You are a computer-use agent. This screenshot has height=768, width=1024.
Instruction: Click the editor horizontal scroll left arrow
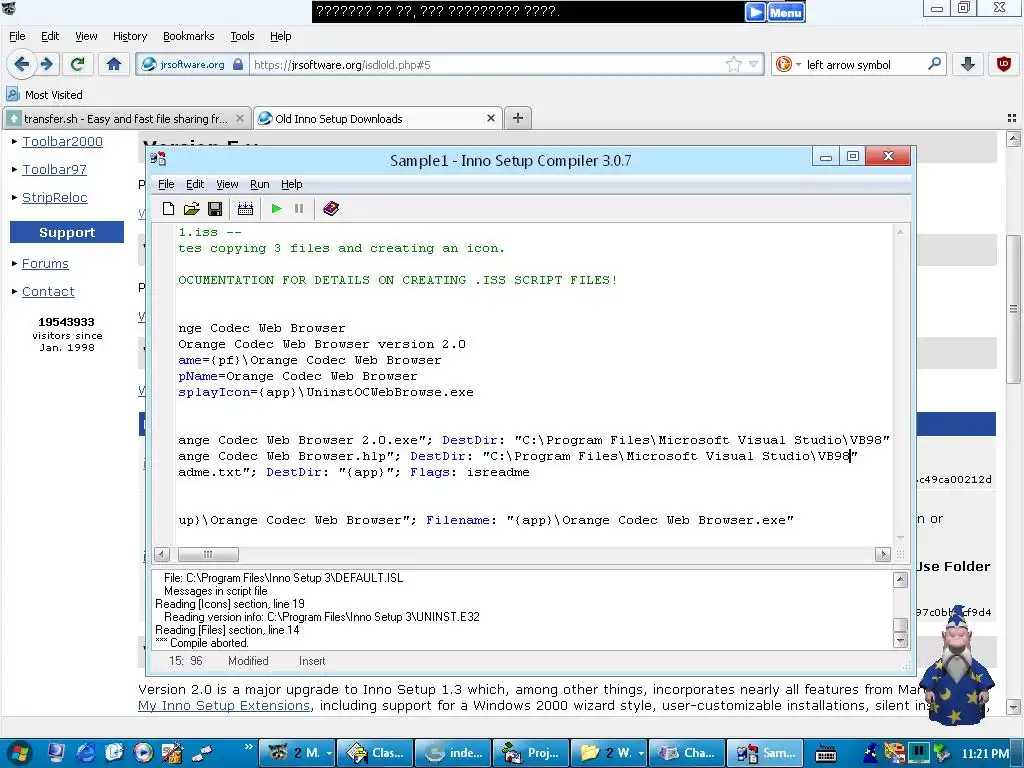[162, 554]
